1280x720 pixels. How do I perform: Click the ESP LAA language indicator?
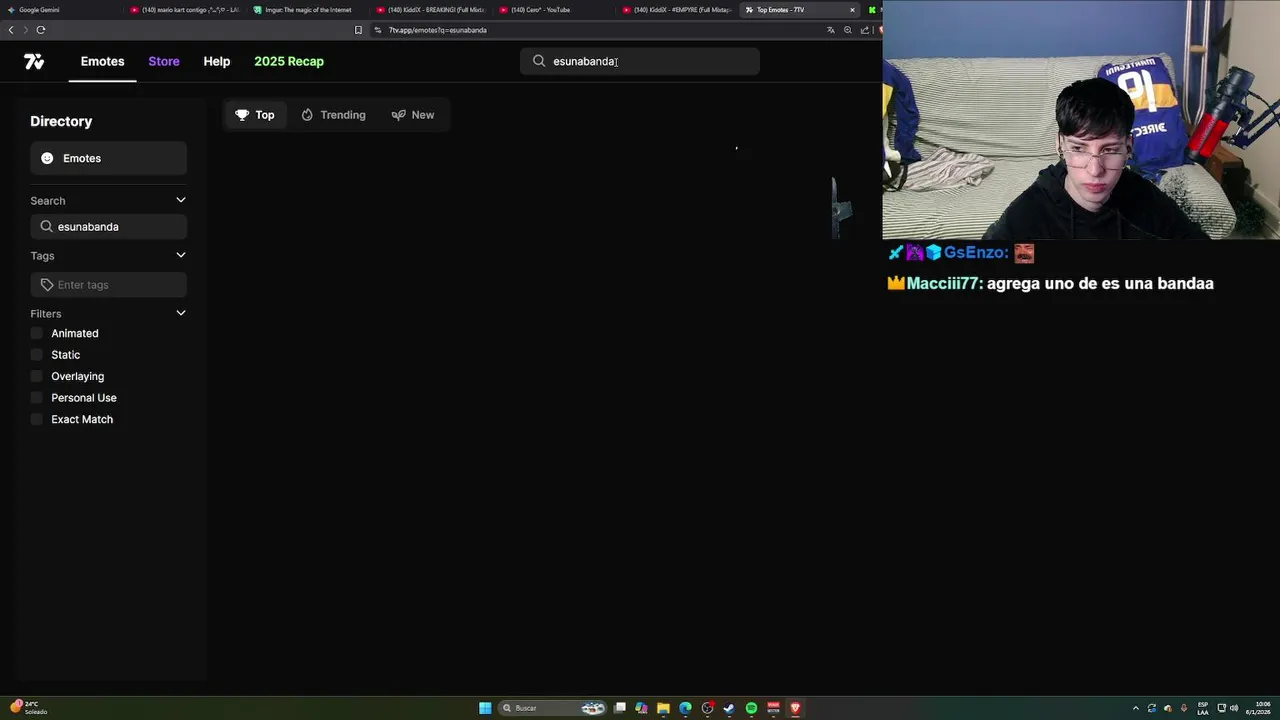pyautogui.click(x=1203, y=708)
